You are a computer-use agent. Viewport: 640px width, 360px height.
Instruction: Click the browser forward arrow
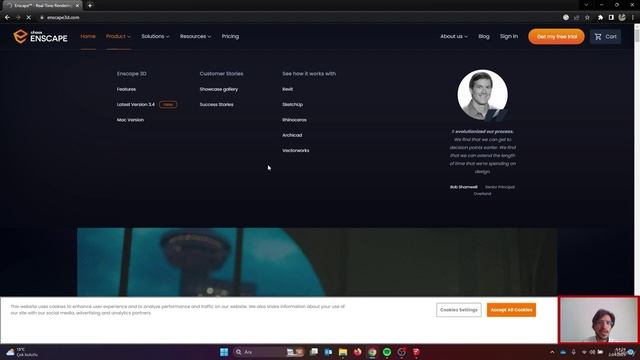[18, 17]
